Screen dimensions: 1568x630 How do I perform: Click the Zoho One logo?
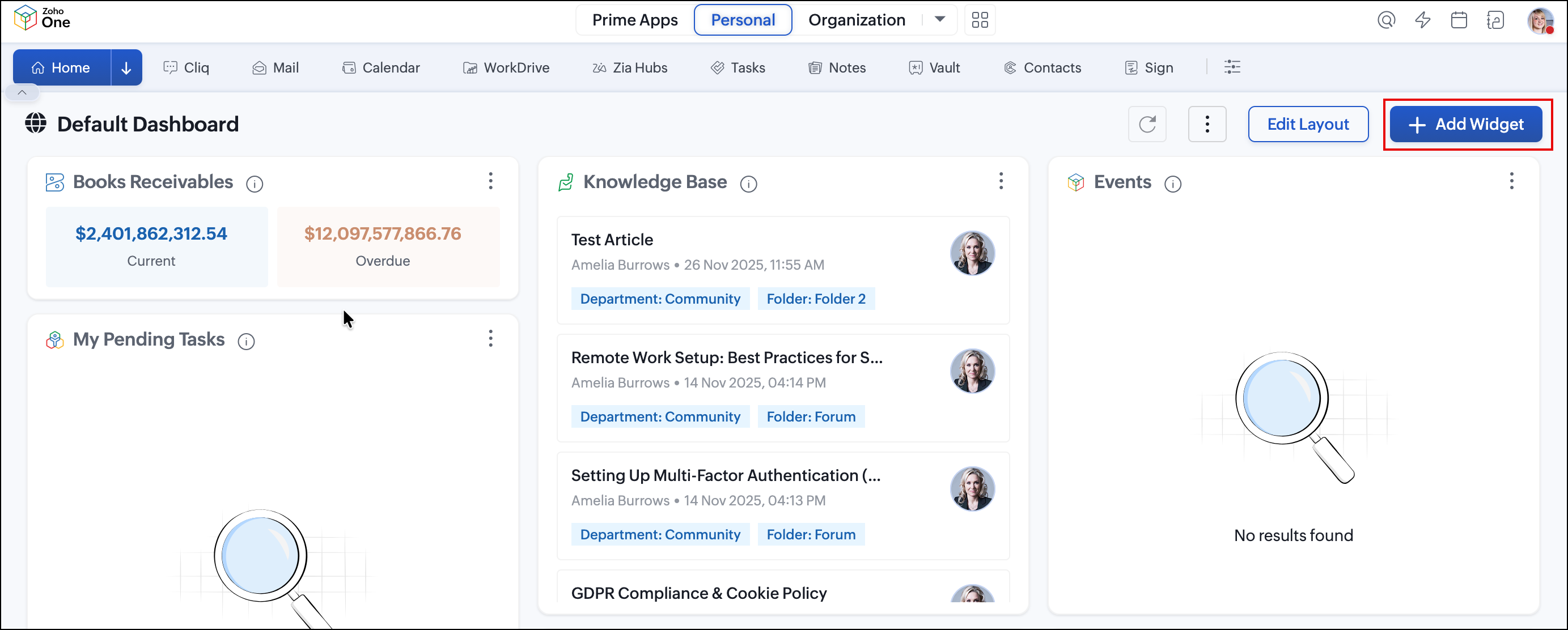[x=42, y=18]
